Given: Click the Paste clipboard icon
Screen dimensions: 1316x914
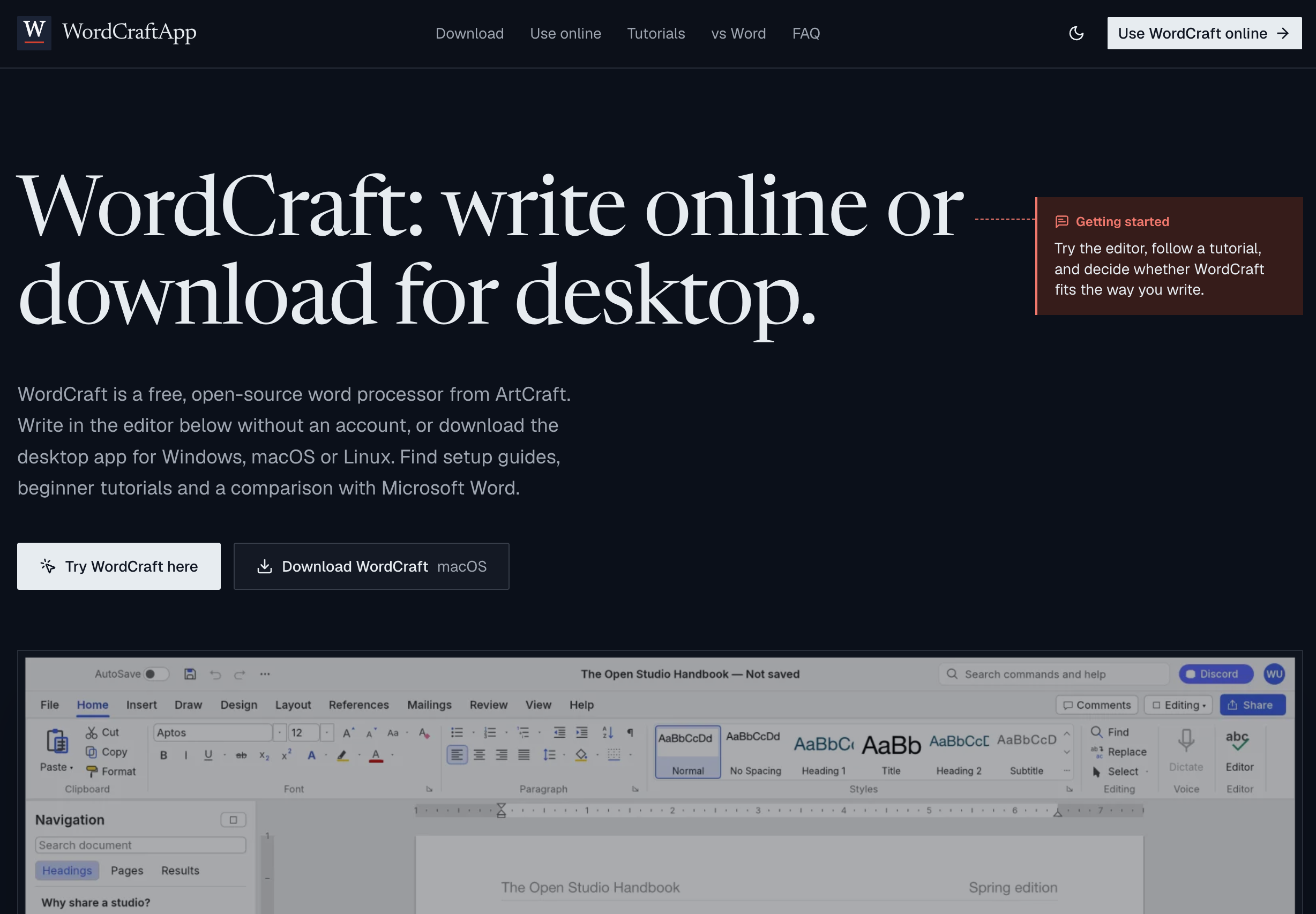Looking at the screenshot, I should pos(57,741).
